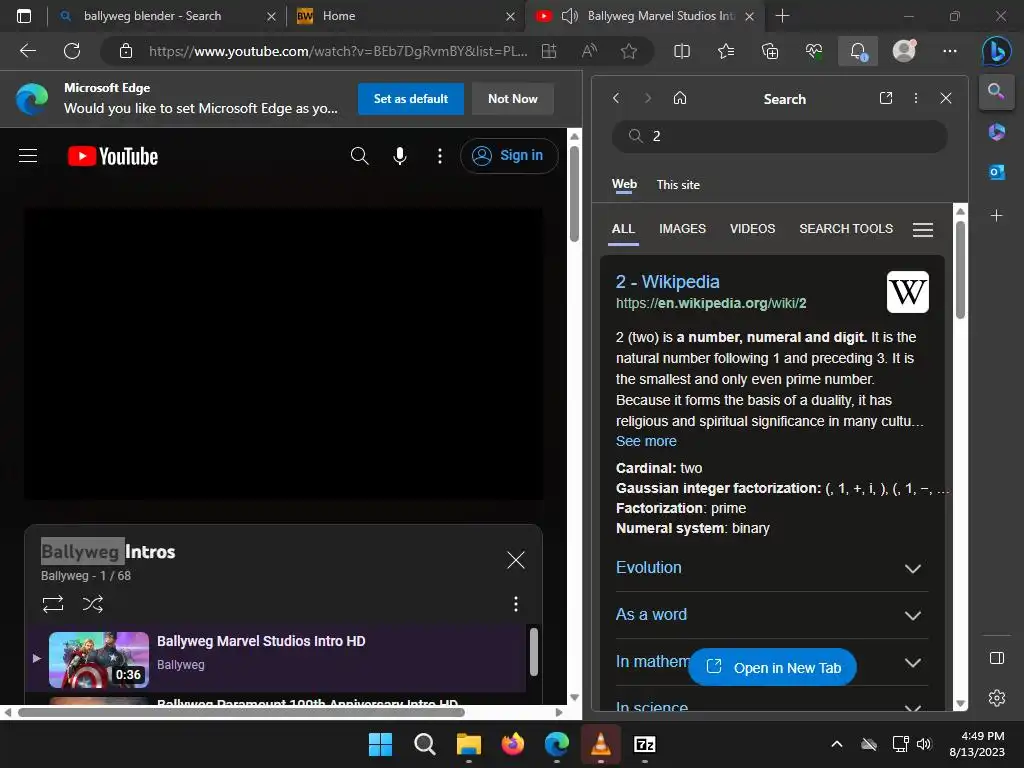Open YouTube hamburger guide menu
Screen dimensions: 1024x768
coord(28,155)
